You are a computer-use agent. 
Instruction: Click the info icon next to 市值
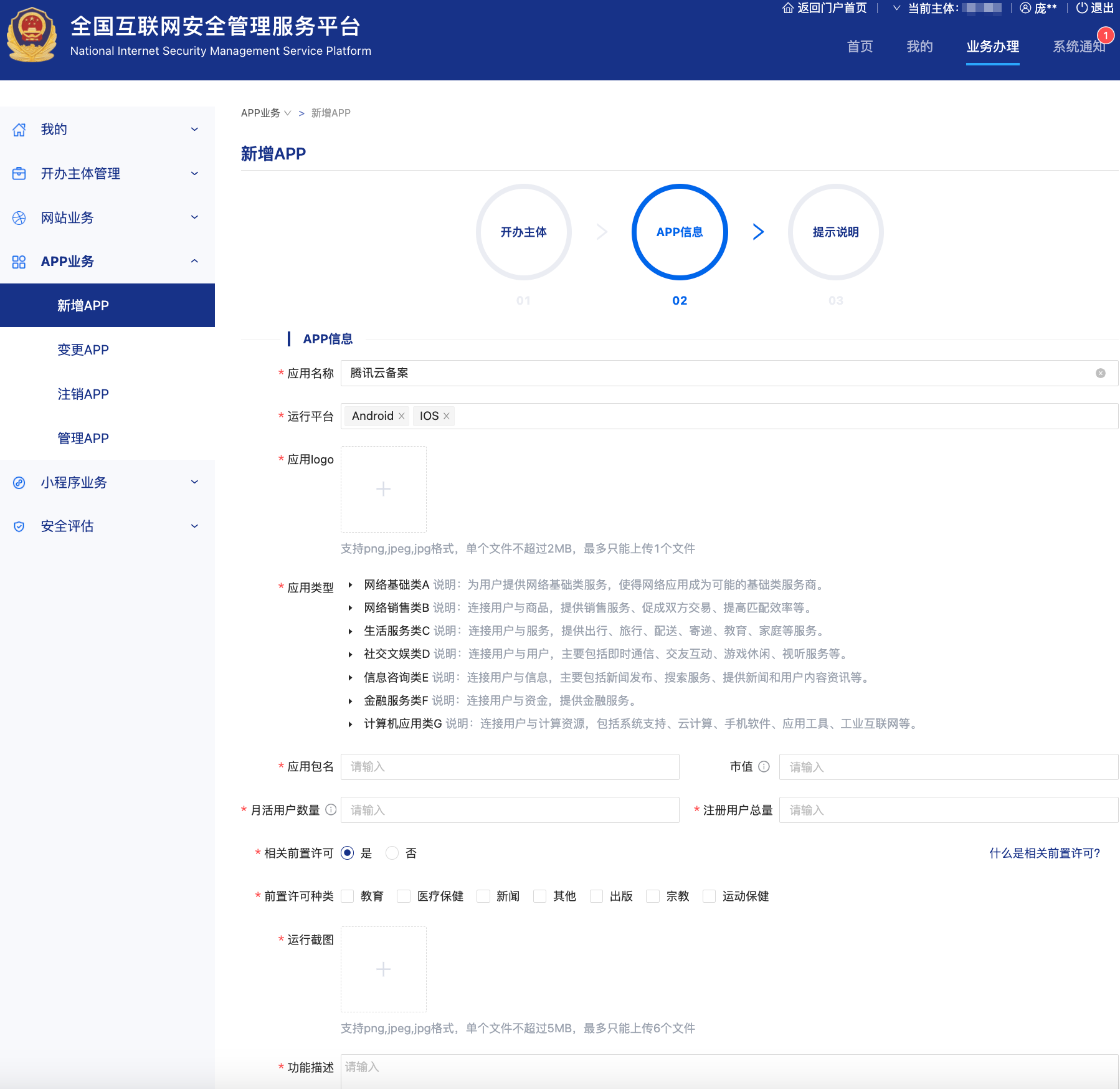[764, 767]
